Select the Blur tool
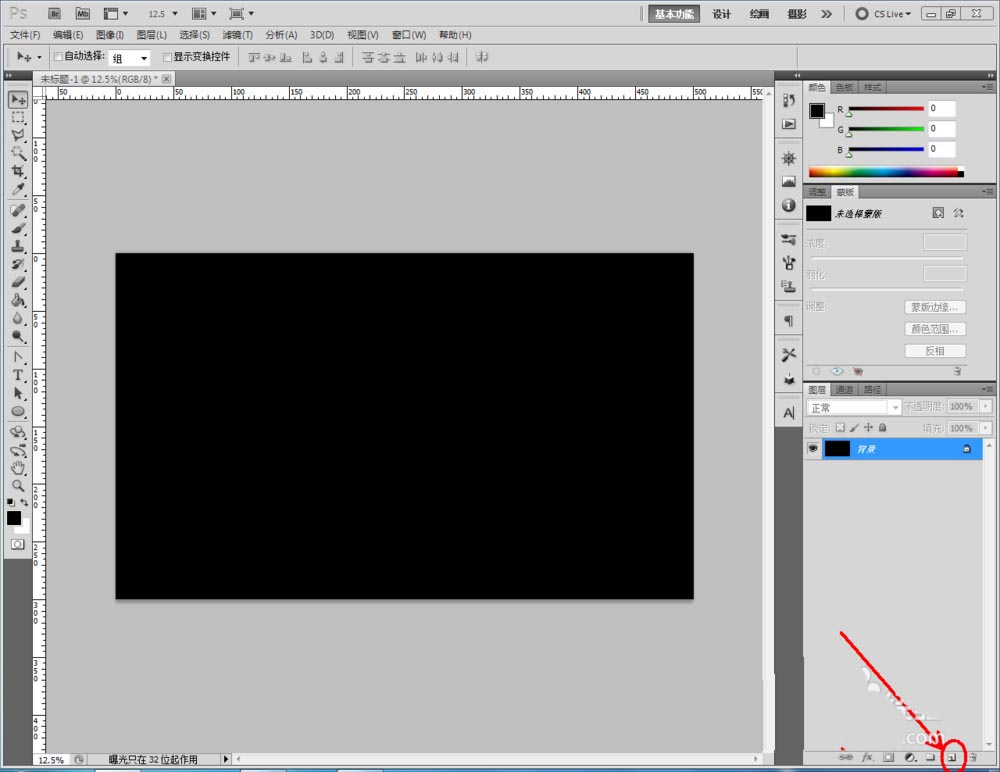This screenshot has height=772, width=1000. (x=18, y=318)
